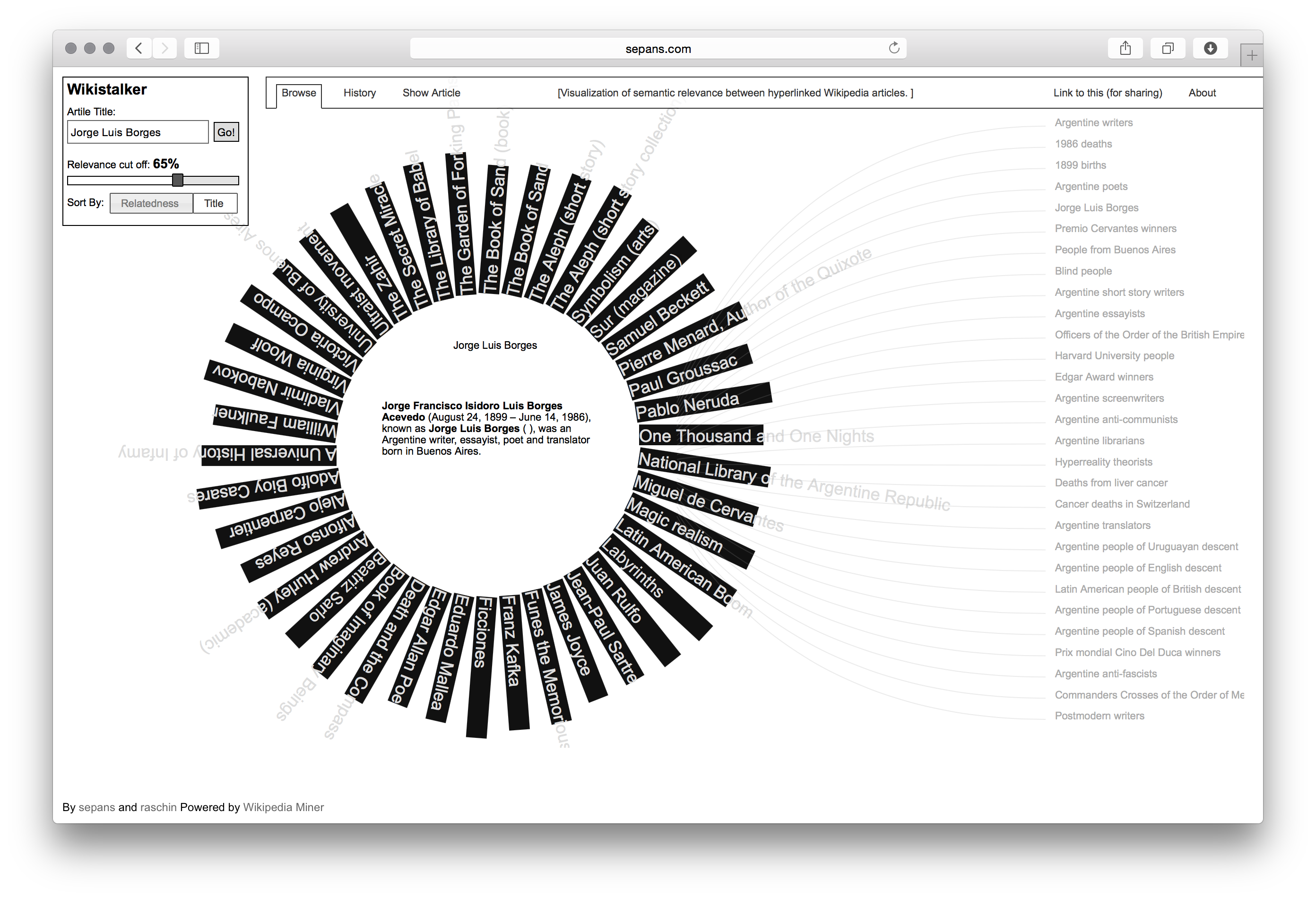This screenshot has height=899, width=1316.
Task: Switch to the History tab
Action: point(360,93)
